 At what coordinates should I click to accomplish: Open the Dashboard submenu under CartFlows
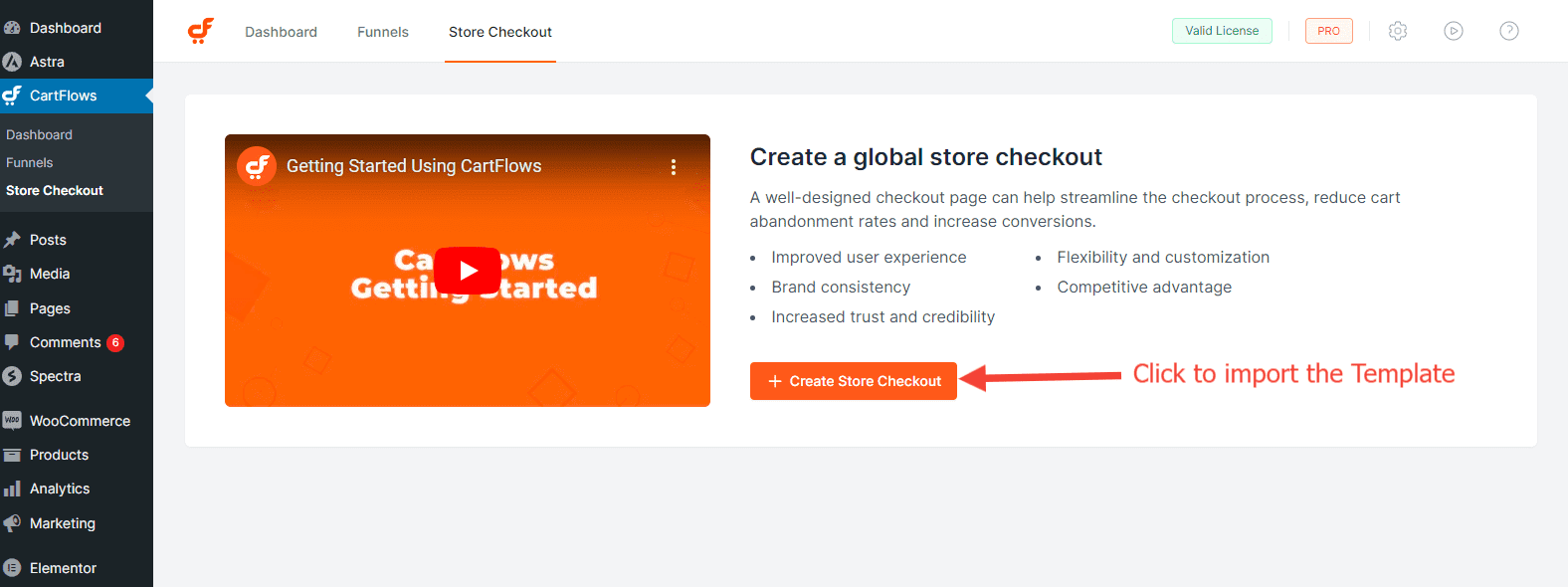click(40, 134)
